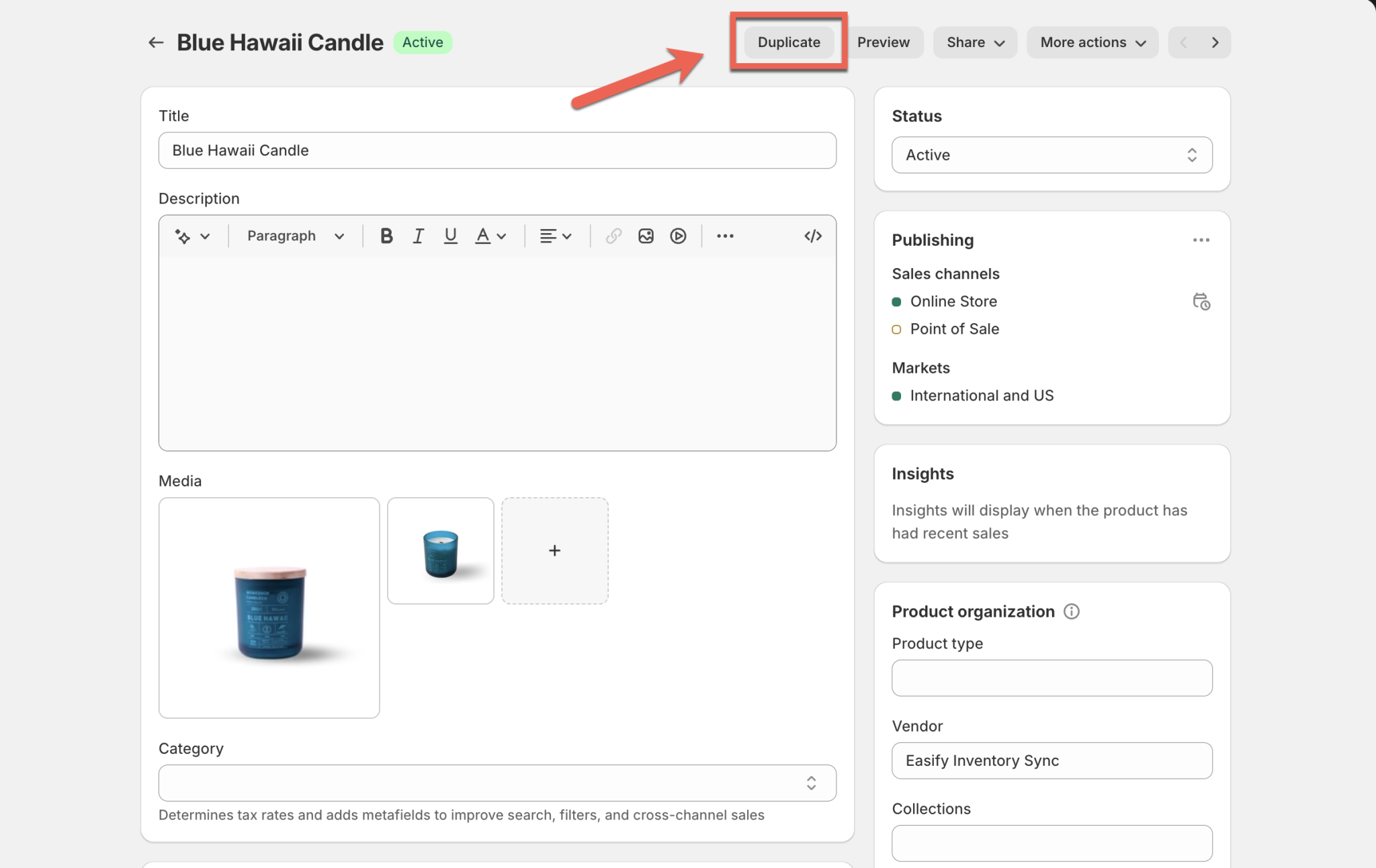Focus the Product type field
This screenshot has width=1376, height=868.
click(1052, 678)
